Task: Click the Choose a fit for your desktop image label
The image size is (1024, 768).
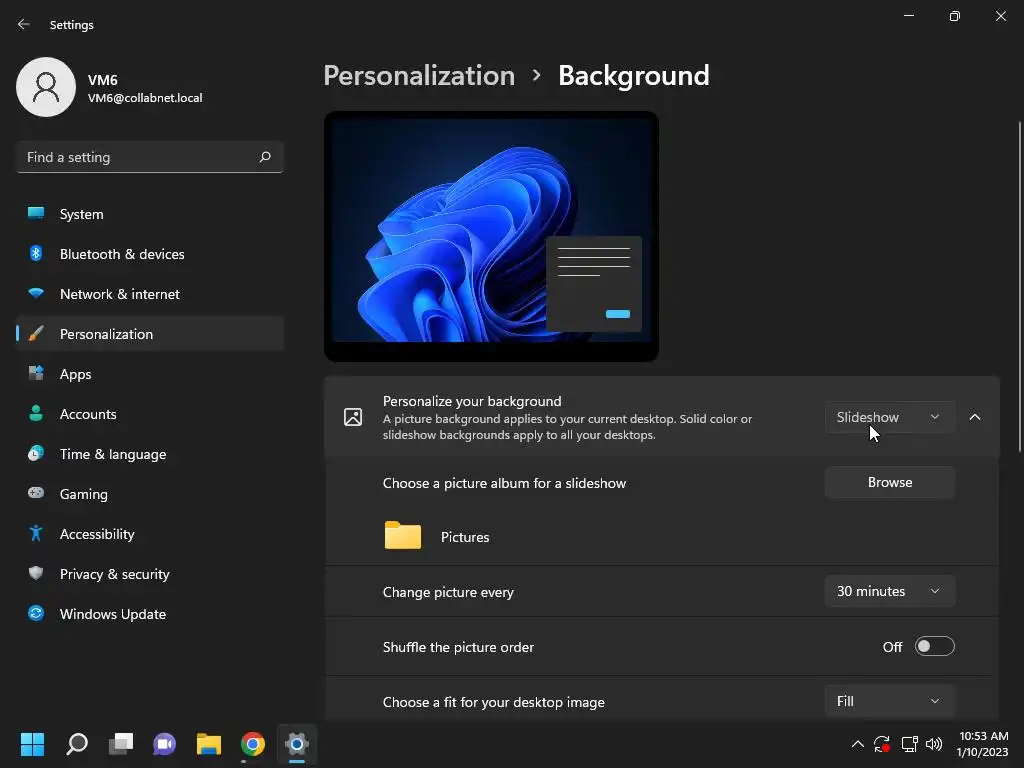Action: coord(494,702)
